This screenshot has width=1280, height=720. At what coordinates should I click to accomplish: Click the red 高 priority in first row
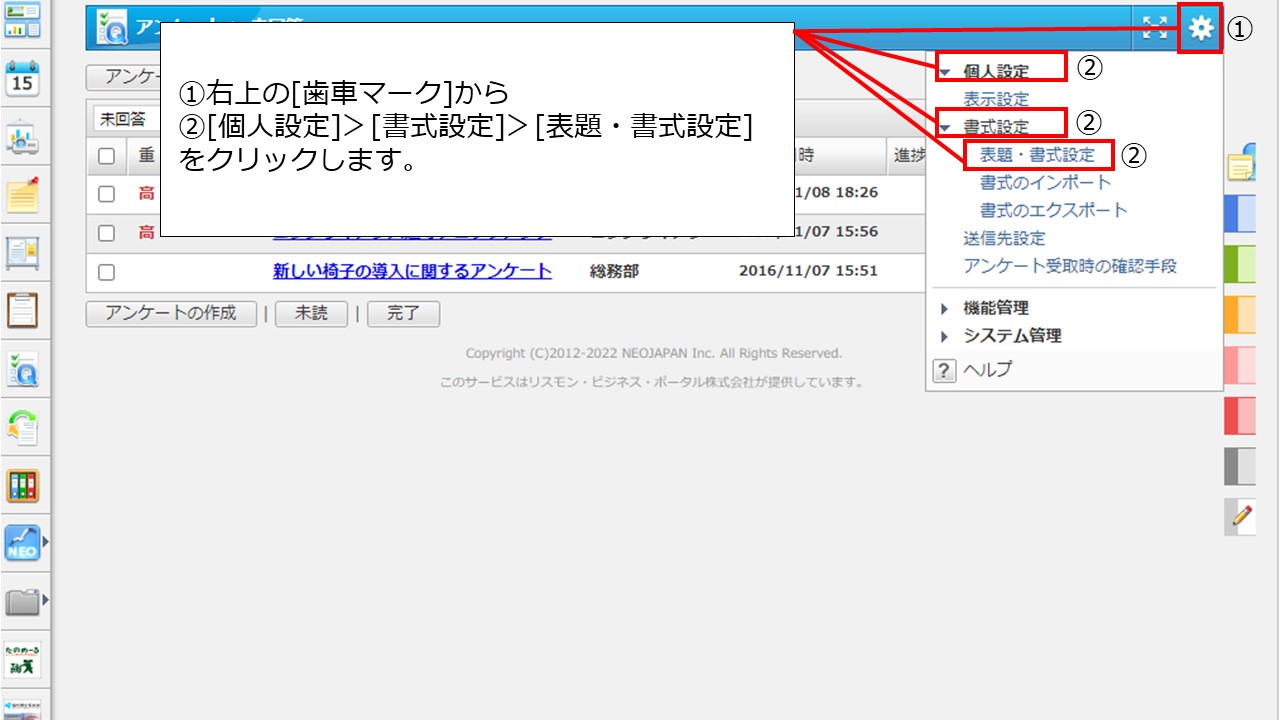tap(147, 194)
